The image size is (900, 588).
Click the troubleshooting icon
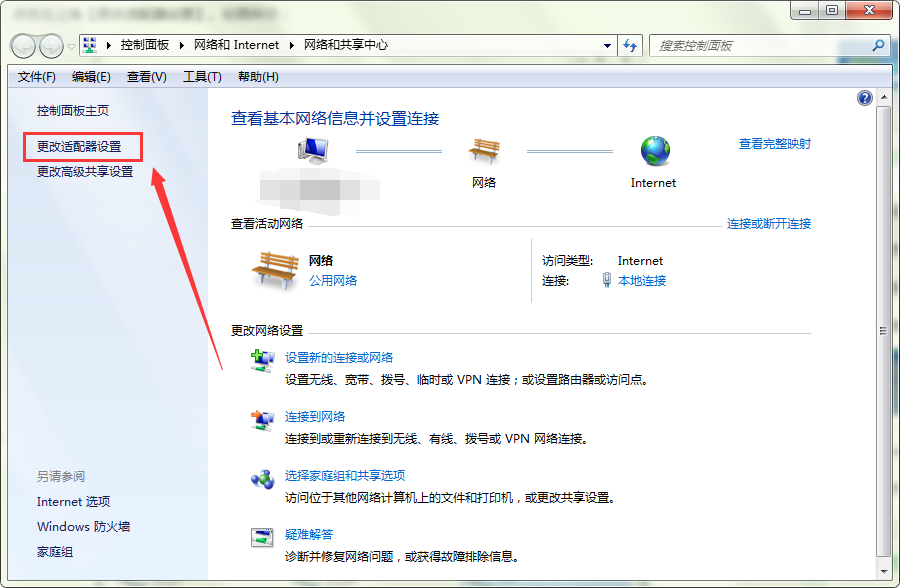coord(262,538)
